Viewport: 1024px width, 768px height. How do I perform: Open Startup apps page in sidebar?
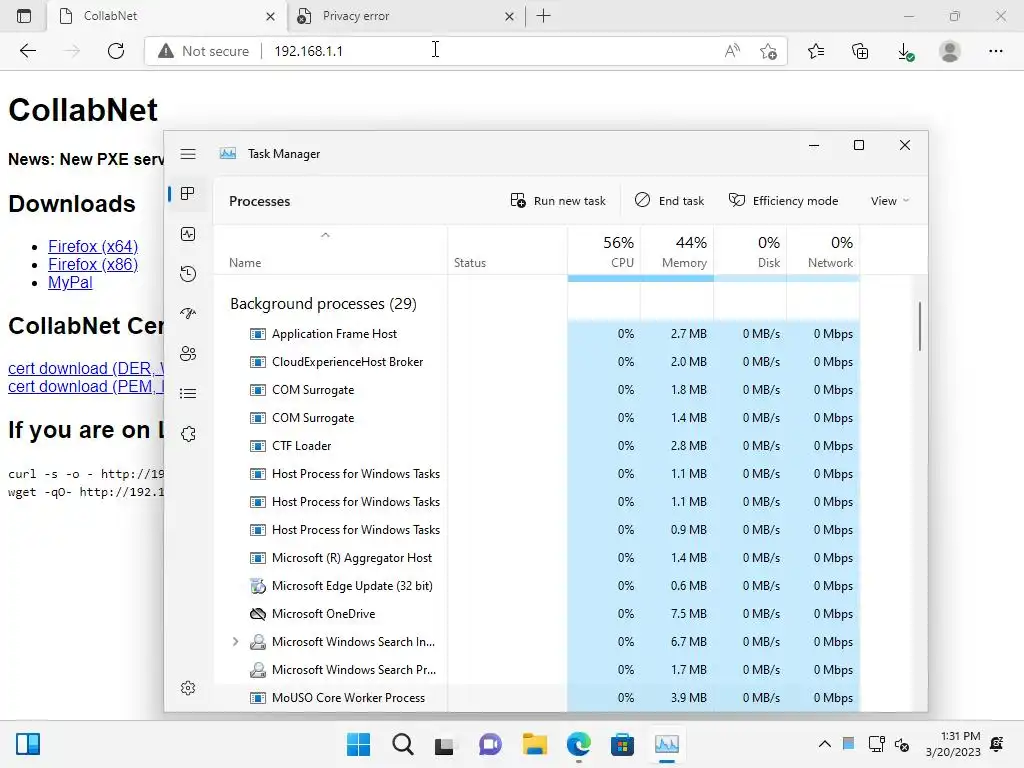[x=188, y=313]
